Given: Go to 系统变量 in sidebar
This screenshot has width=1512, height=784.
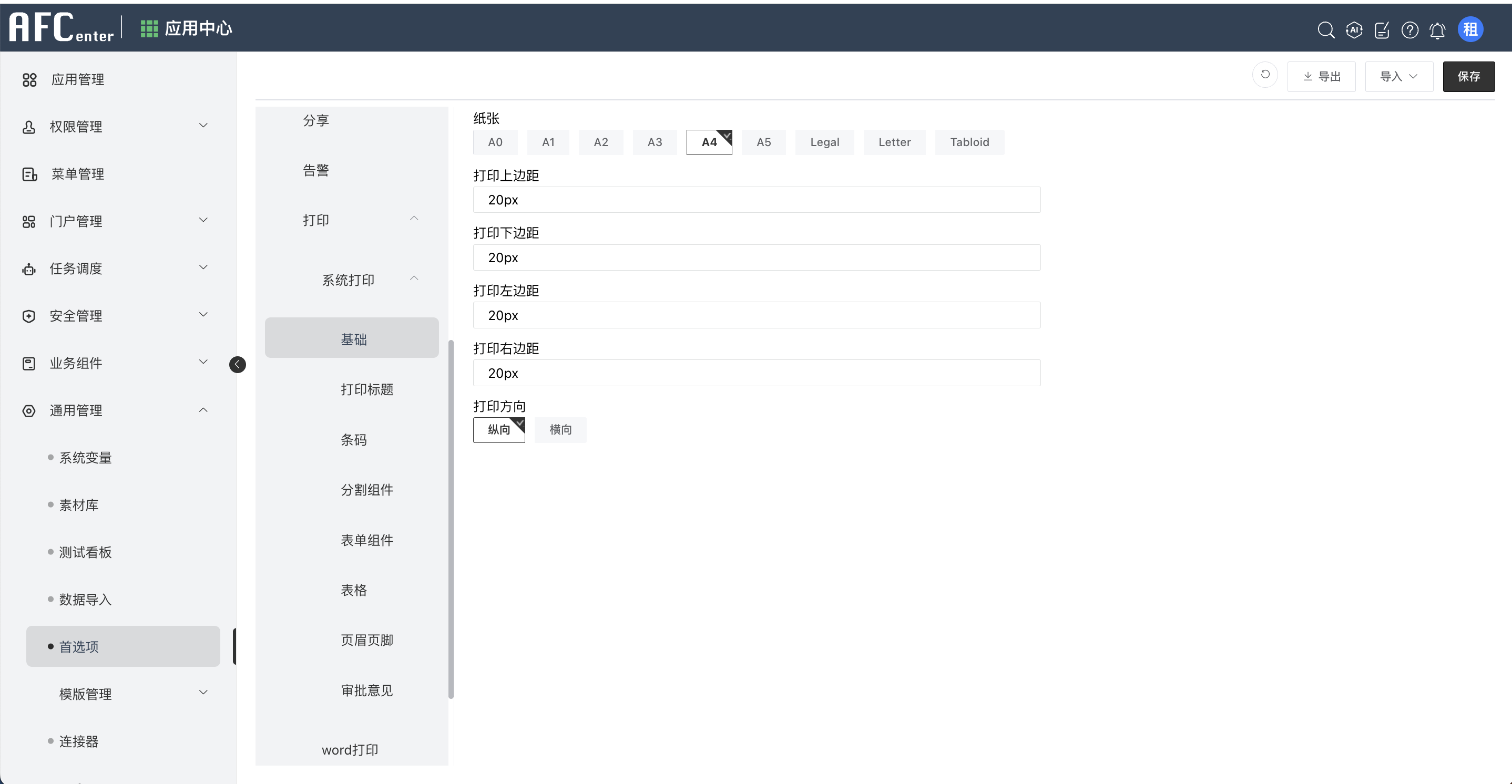Looking at the screenshot, I should 86,457.
